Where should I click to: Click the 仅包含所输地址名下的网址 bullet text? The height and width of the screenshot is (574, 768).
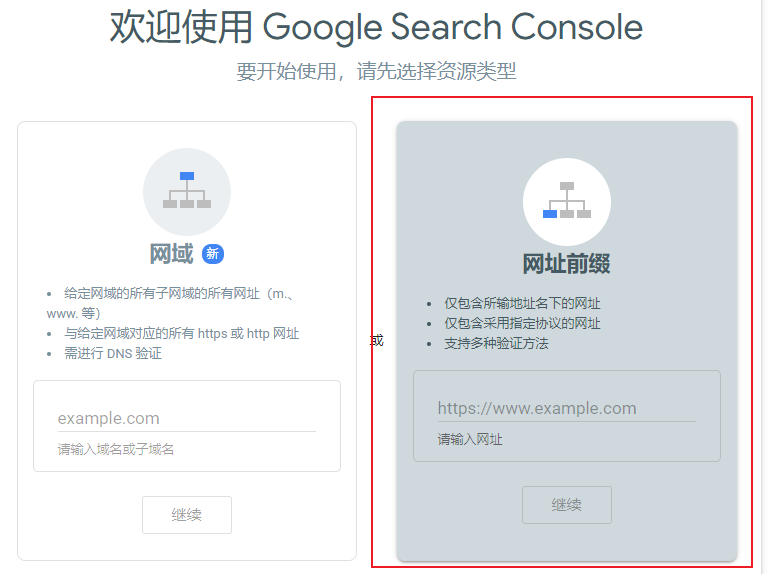click(x=522, y=303)
